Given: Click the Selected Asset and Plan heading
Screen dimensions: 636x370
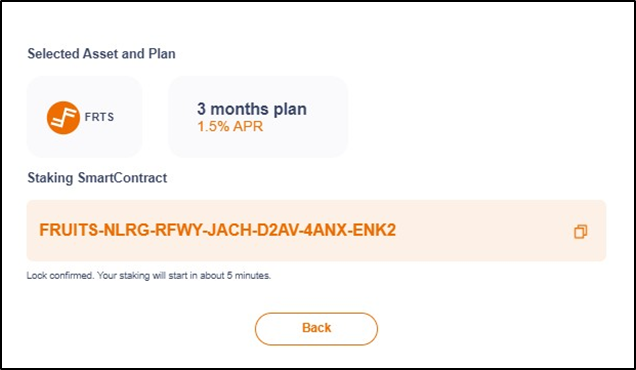Looking at the screenshot, I should click(x=101, y=54).
